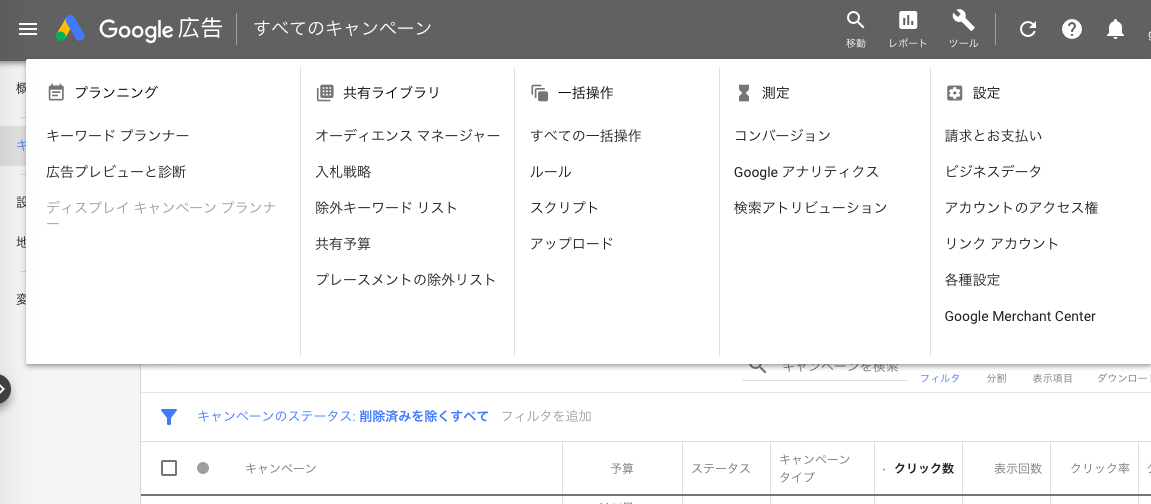1151x504 pixels.
Task: Click the 測定 hourglass icon
Action: 744,92
